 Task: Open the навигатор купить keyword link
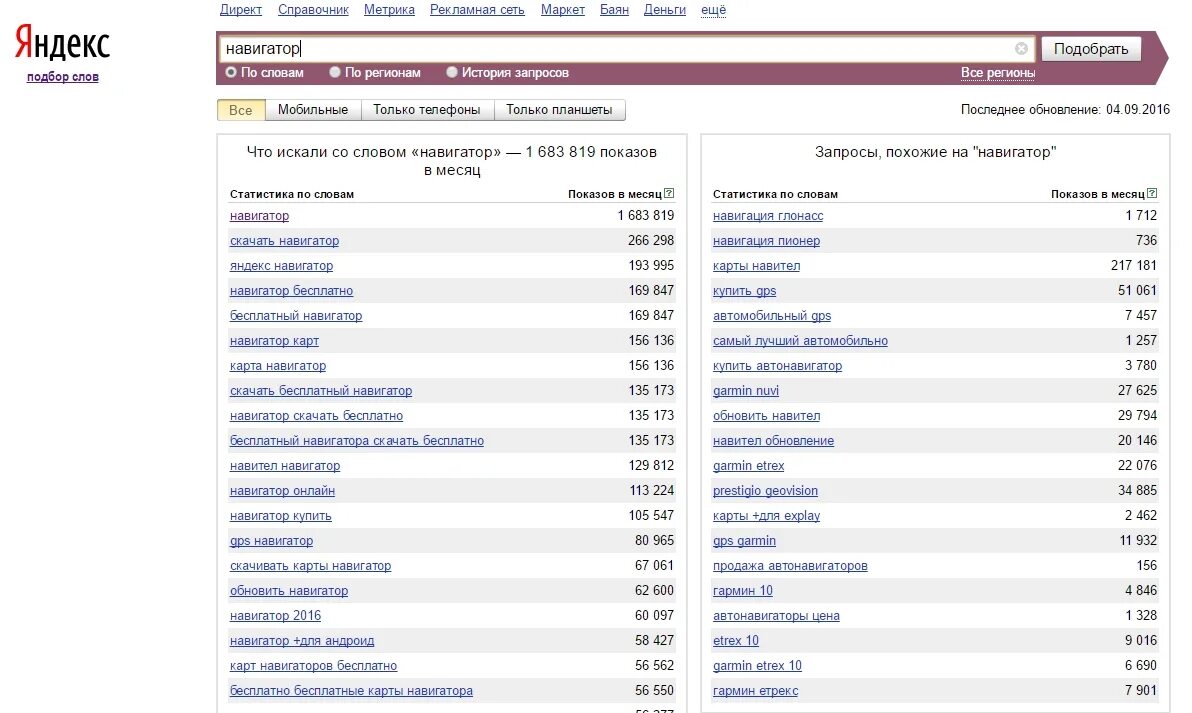281,516
